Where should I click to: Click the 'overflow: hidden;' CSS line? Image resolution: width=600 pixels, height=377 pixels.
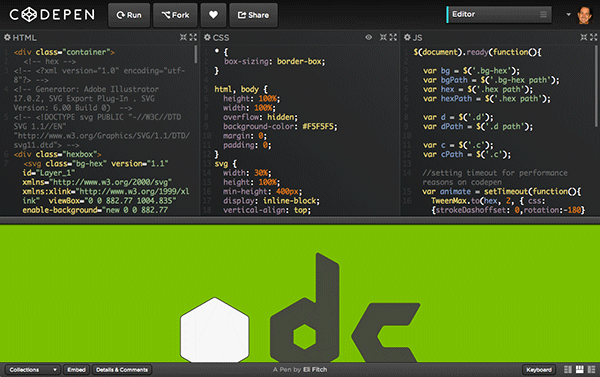pyautogui.click(x=260, y=117)
